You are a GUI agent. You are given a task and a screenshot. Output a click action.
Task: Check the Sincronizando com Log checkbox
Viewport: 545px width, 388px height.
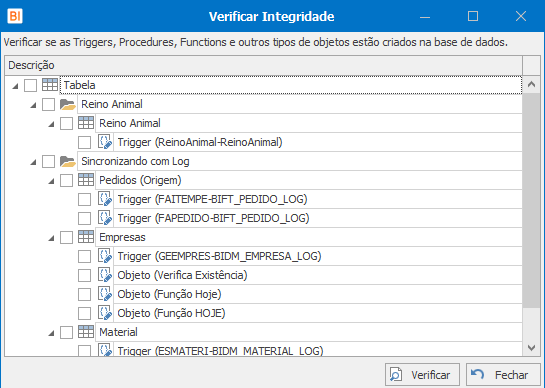(48, 161)
